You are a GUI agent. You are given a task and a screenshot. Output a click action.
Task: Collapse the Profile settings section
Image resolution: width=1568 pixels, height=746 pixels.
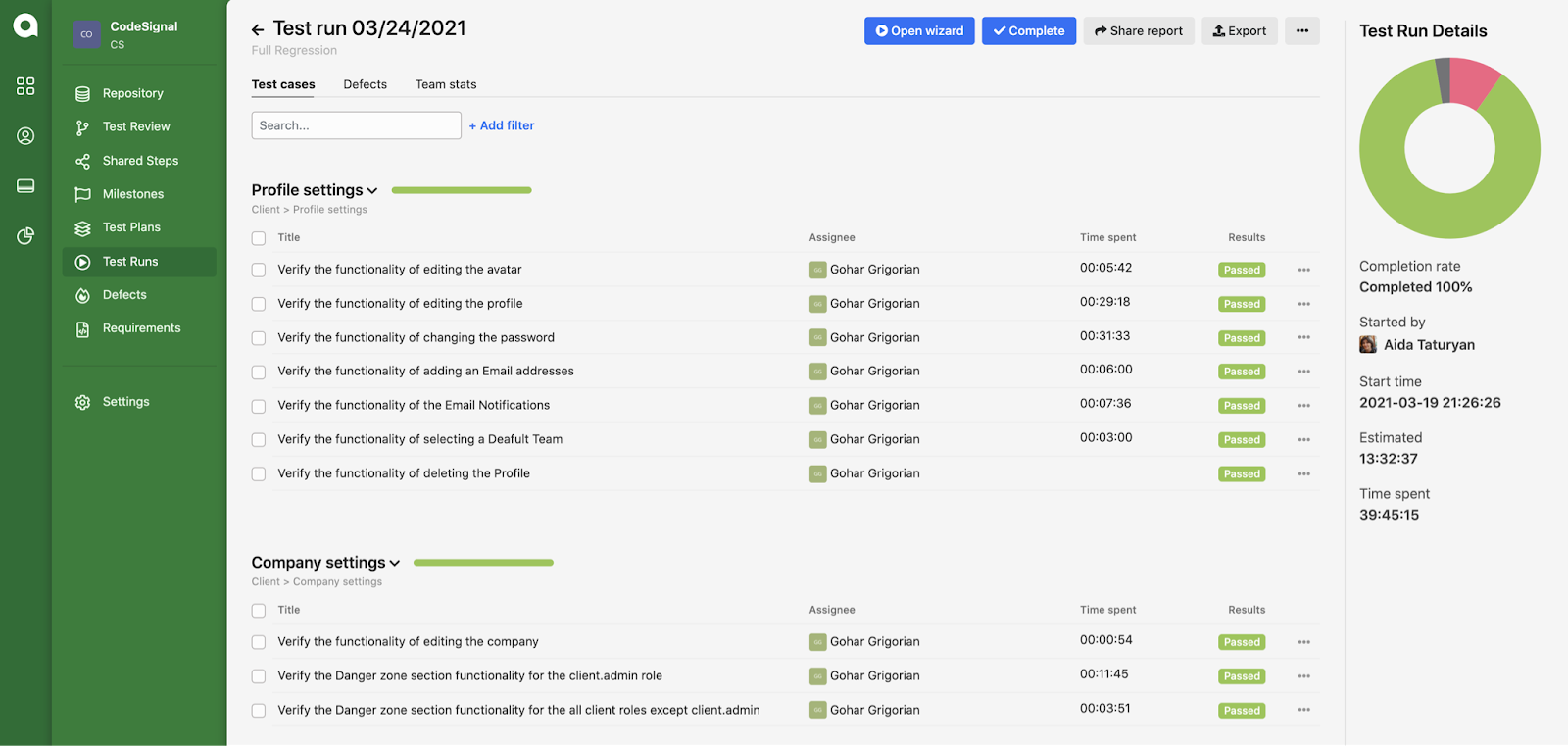pos(372,191)
